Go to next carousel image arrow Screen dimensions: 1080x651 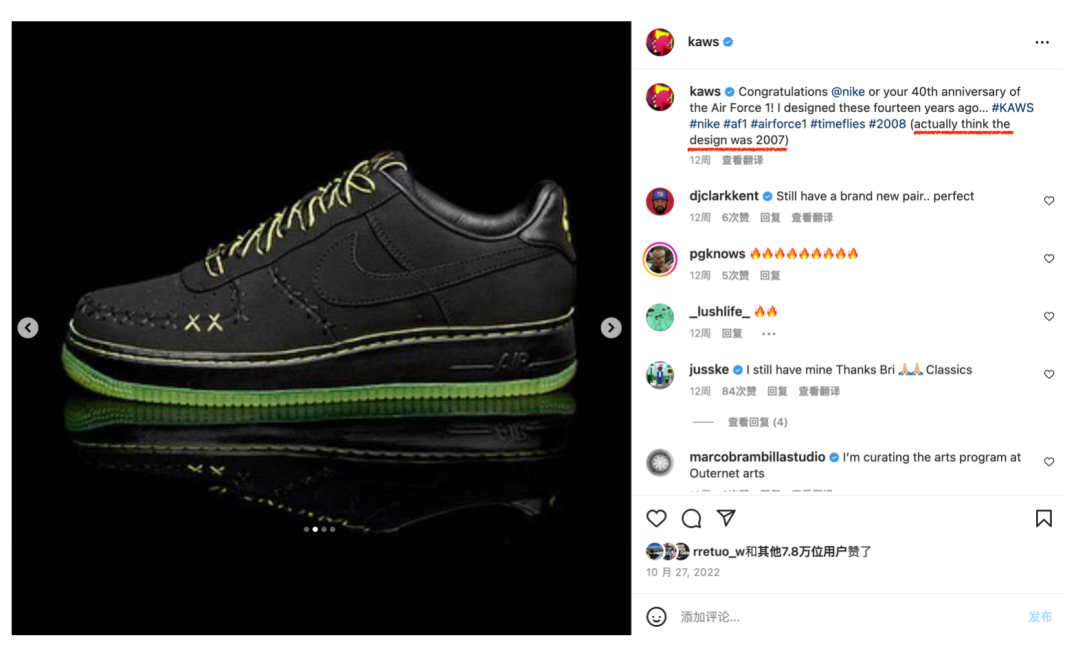pyautogui.click(x=611, y=328)
